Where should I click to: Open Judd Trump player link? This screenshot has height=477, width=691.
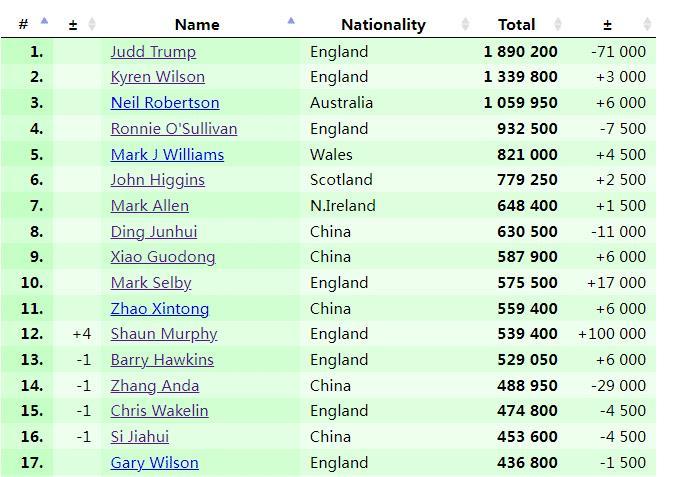[153, 51]
